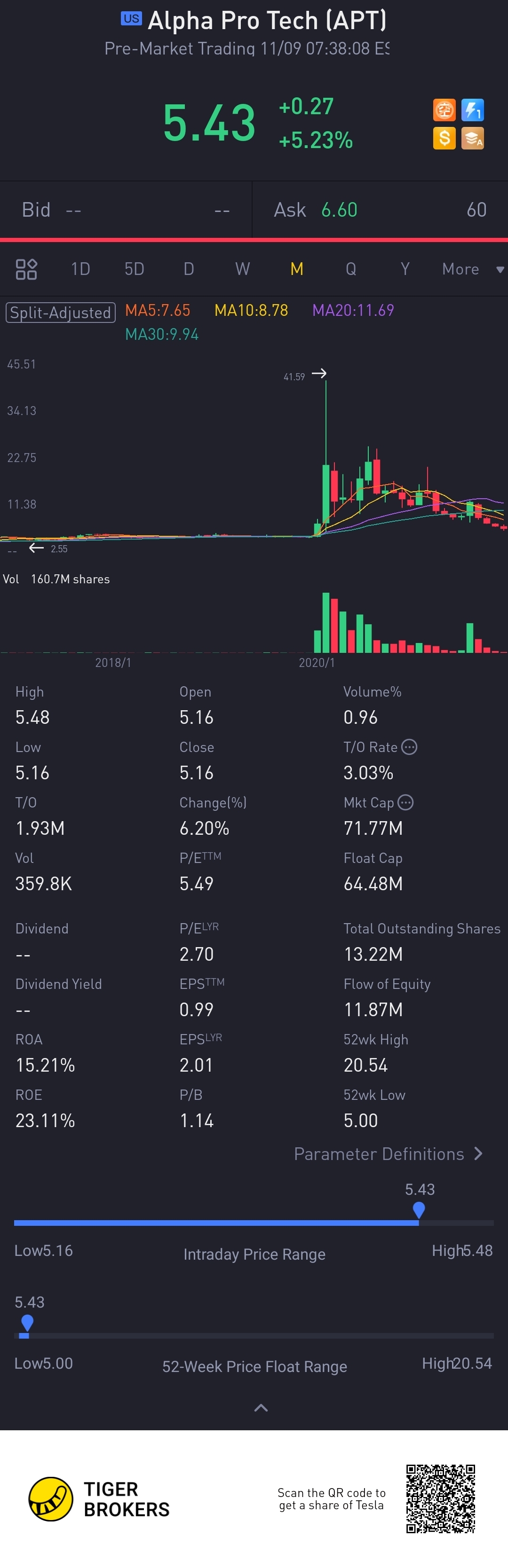Tap the 52wk Low value 5.00
508x1568 pixels.
click(361, 1120)
